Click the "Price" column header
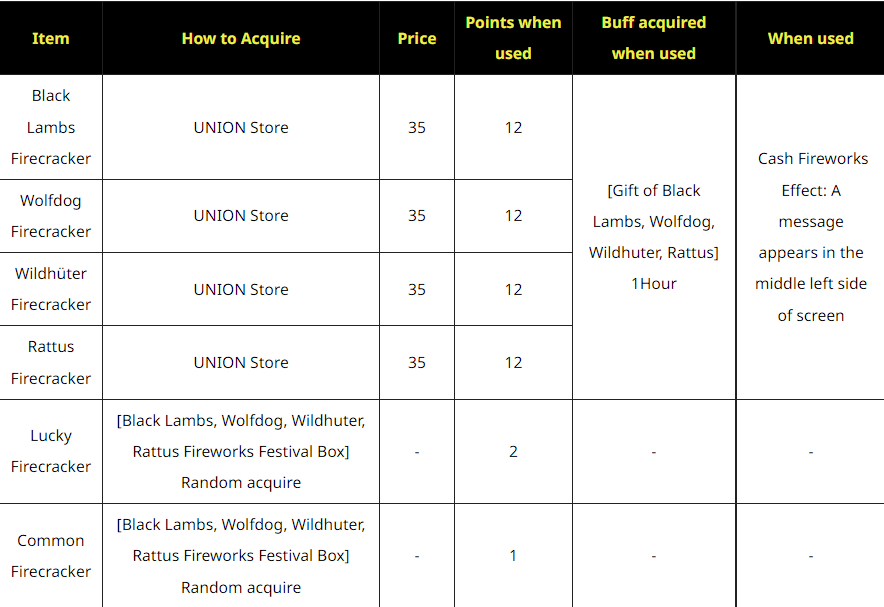The height and width of the screenshot is (607, 884). [417, 38]
